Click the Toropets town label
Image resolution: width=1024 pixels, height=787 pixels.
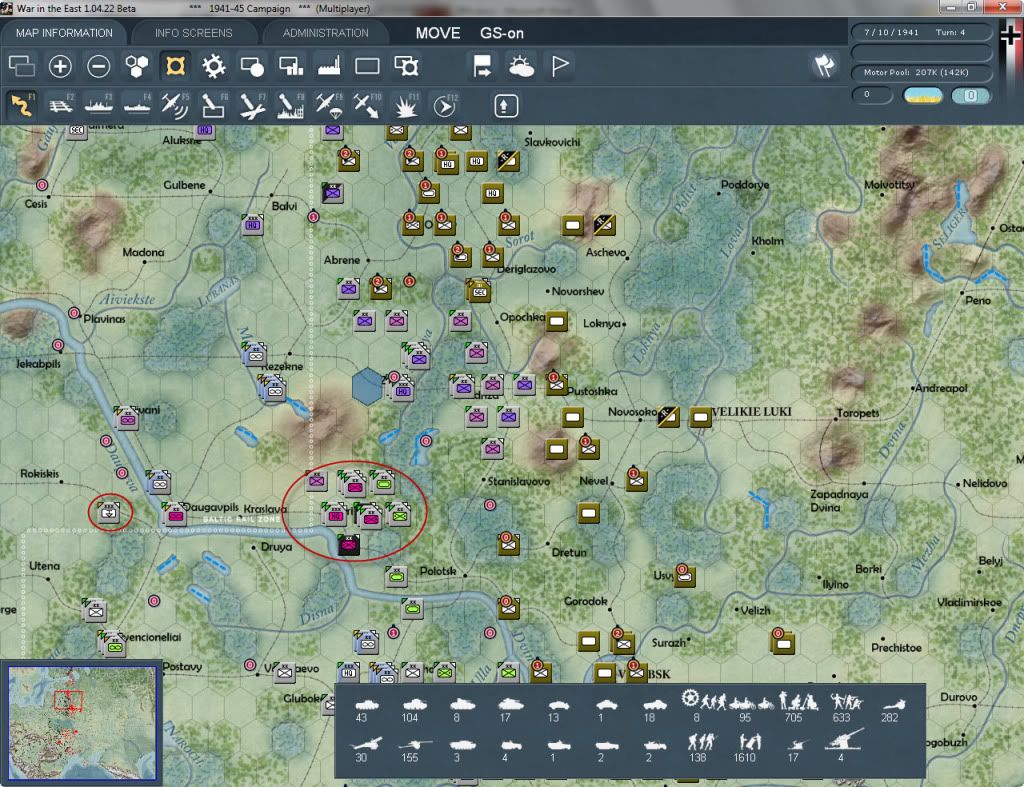click(857, 413)
